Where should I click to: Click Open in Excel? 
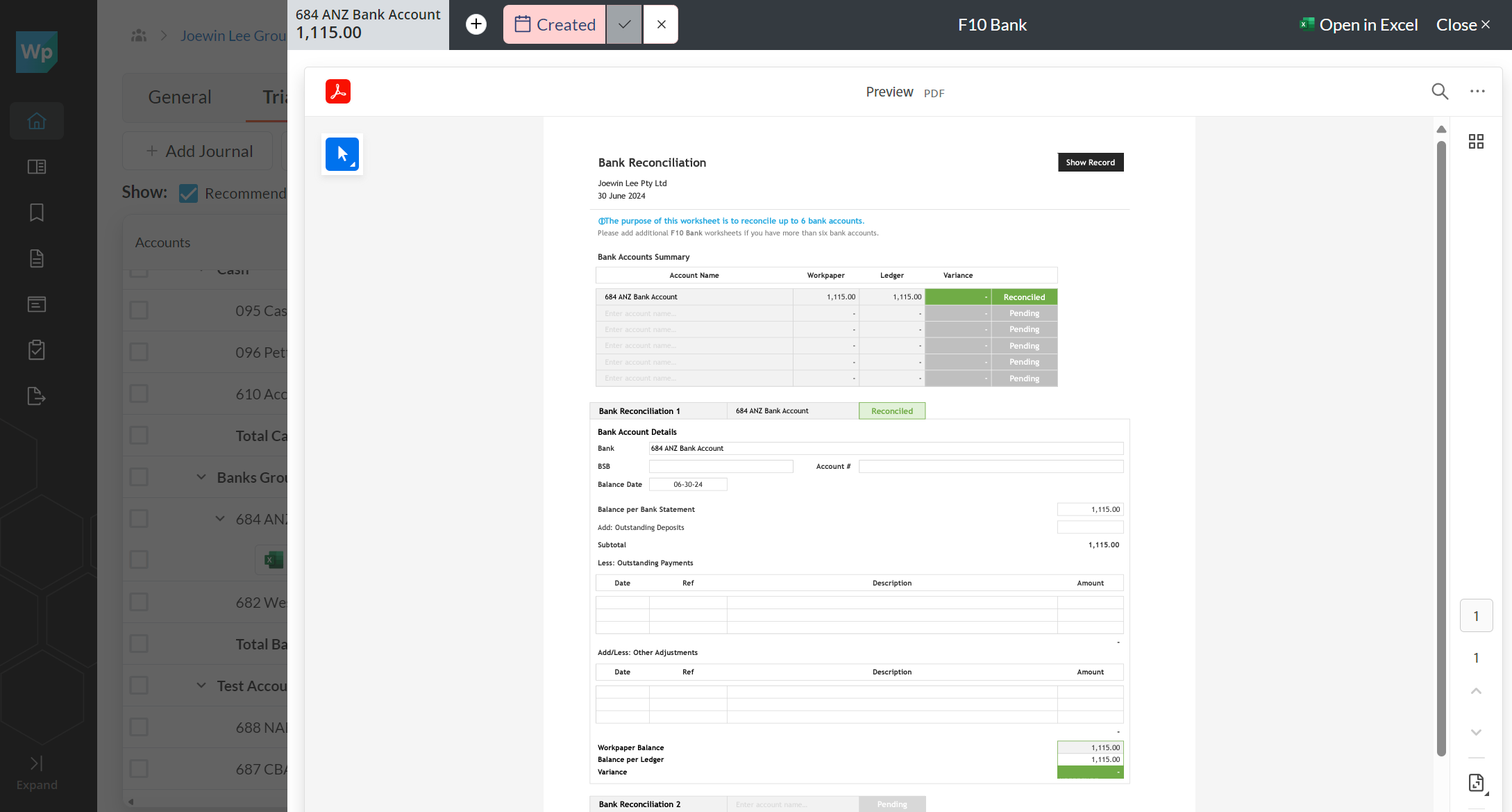(x=1359, y=25)
